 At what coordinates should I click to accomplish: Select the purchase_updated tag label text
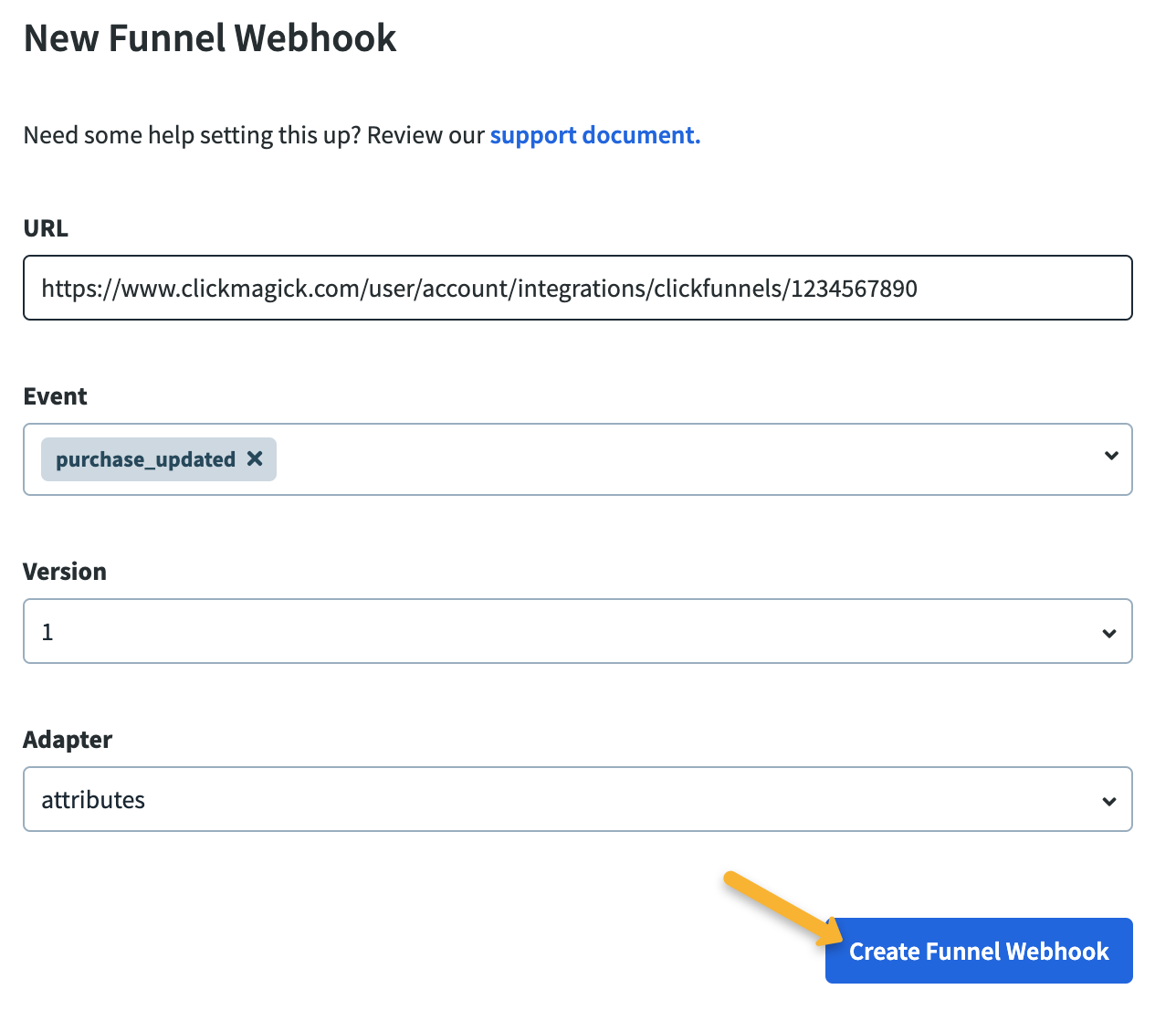click(x=145, y=459)
